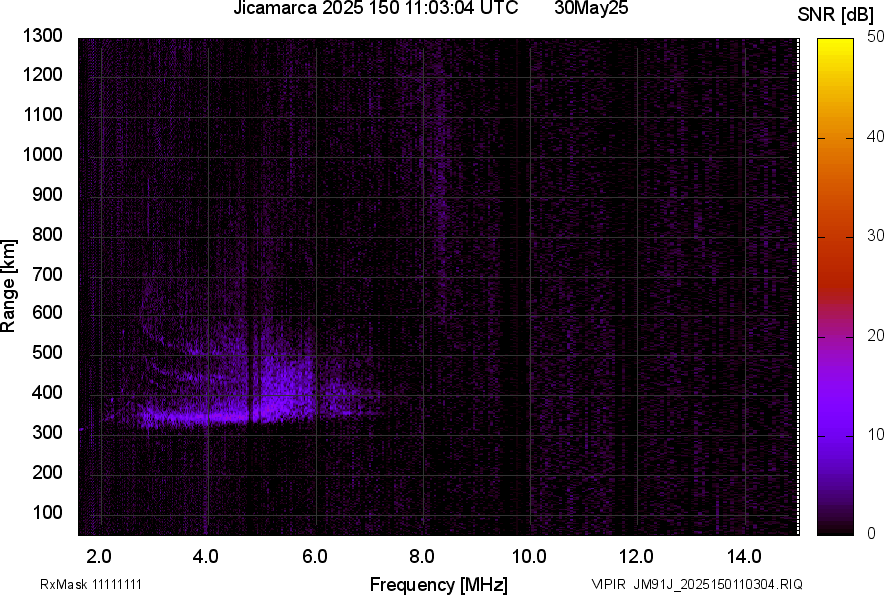The width and height of the screenshot is (884, 595).
Task: Click the 'Frequency [MHz]' axis label
Action: point(439,584)
